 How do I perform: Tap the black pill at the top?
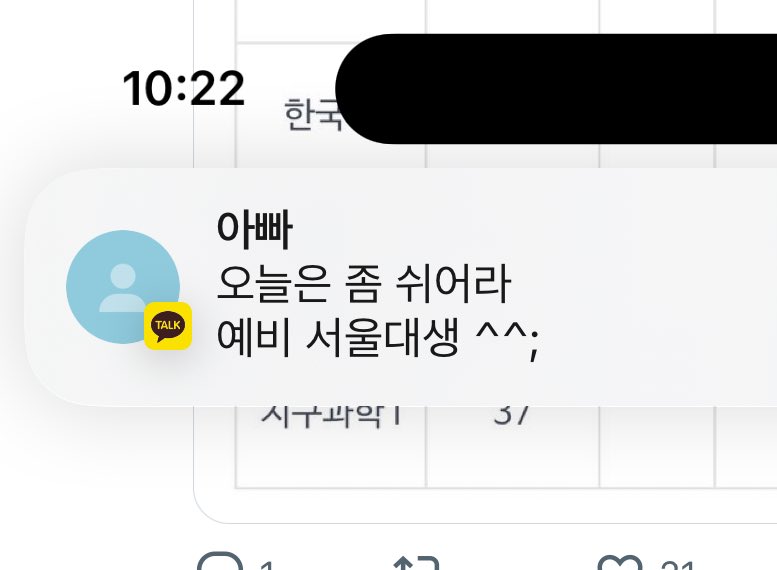[x=556, y=89]
